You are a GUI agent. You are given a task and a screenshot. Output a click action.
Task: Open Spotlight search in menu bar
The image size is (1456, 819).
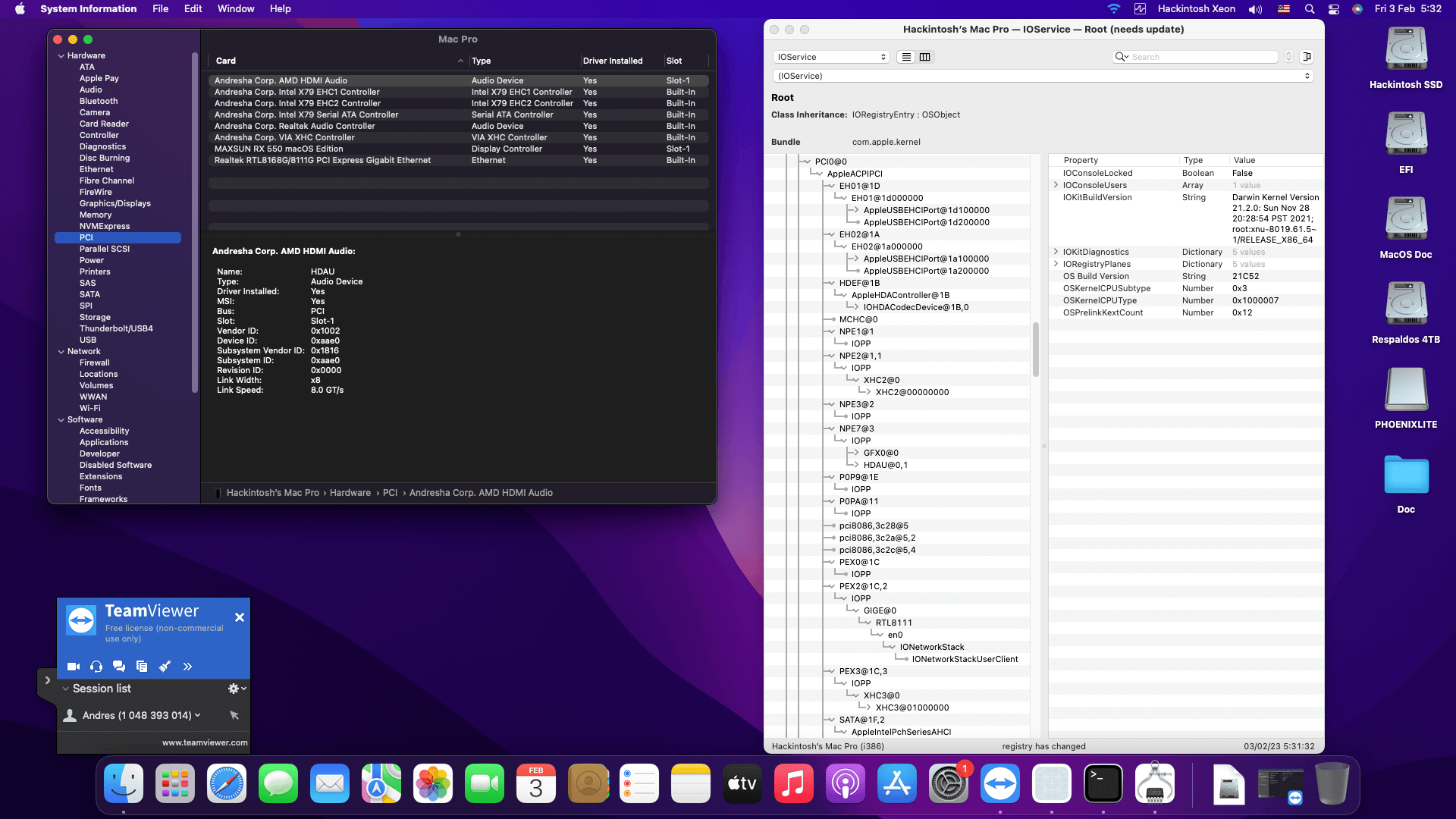(1310, 9)
